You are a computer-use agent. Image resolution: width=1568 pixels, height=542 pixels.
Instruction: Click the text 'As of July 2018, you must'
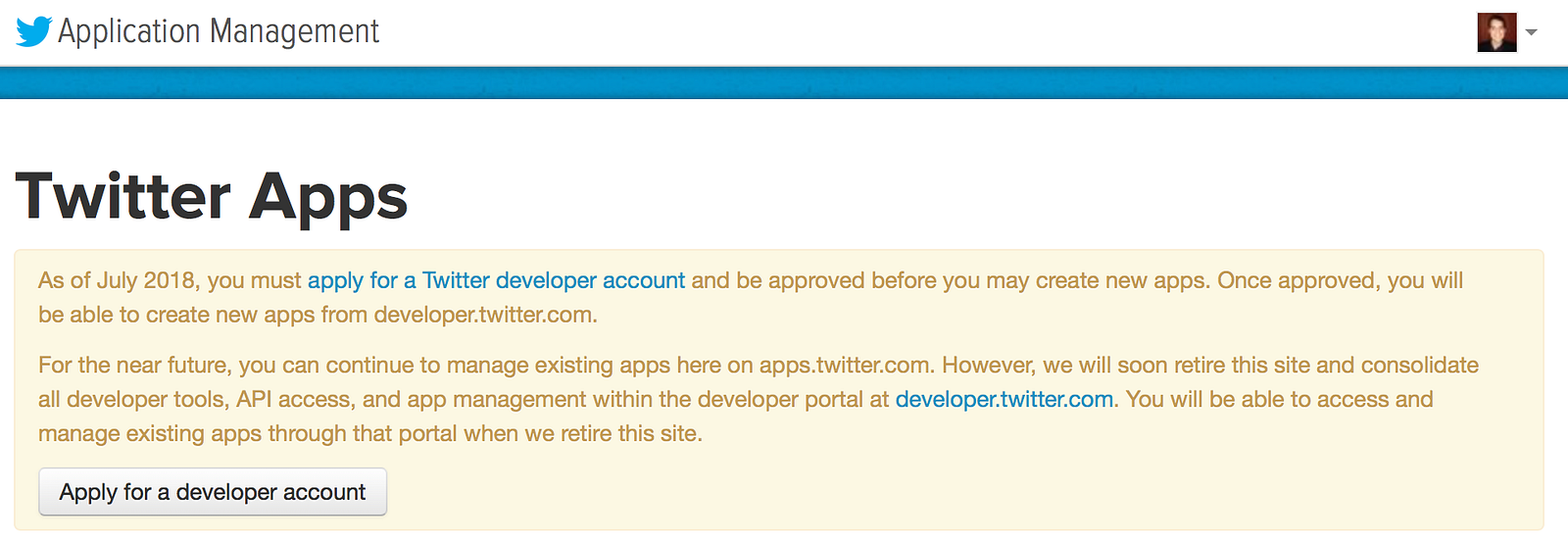click(170, 280)
